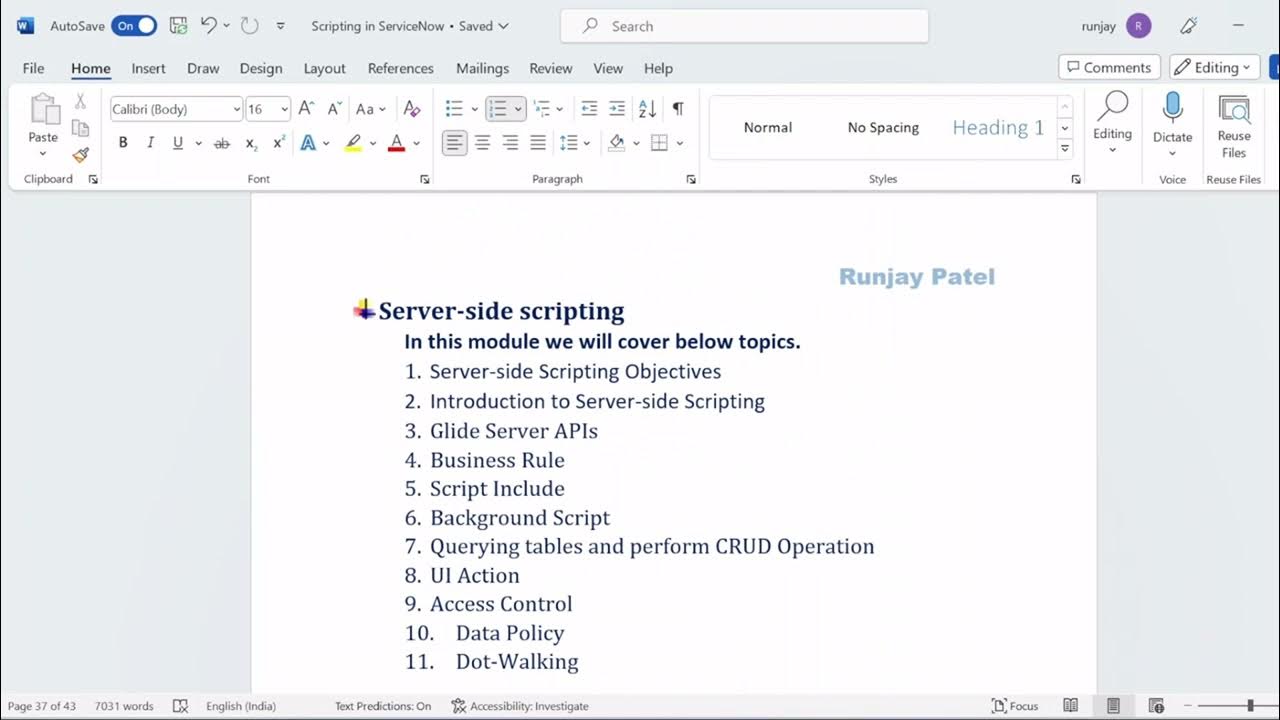1280x720 pixels.
Task: Toggle Text Predictions setting
Action: click(382, 706)
